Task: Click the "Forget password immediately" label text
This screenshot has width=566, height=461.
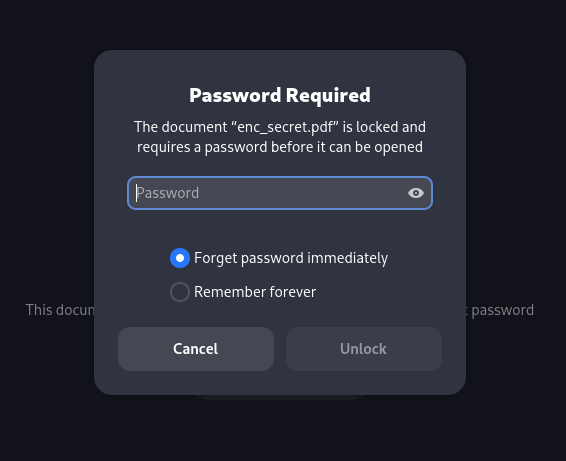Action: point(291,258)
